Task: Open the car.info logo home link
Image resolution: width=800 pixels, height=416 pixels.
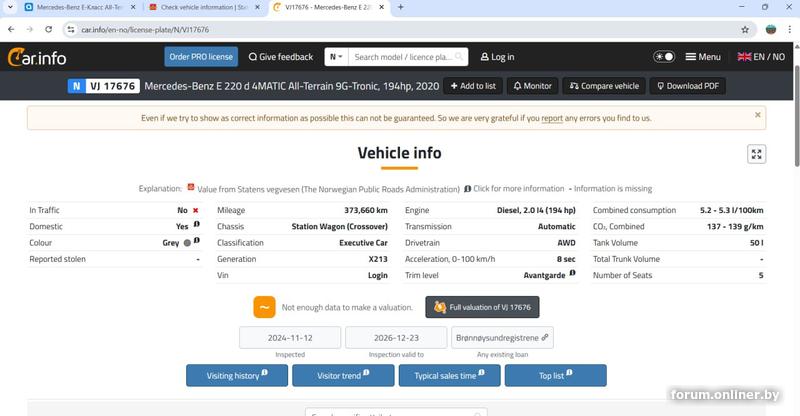Action: click(37, 57)
